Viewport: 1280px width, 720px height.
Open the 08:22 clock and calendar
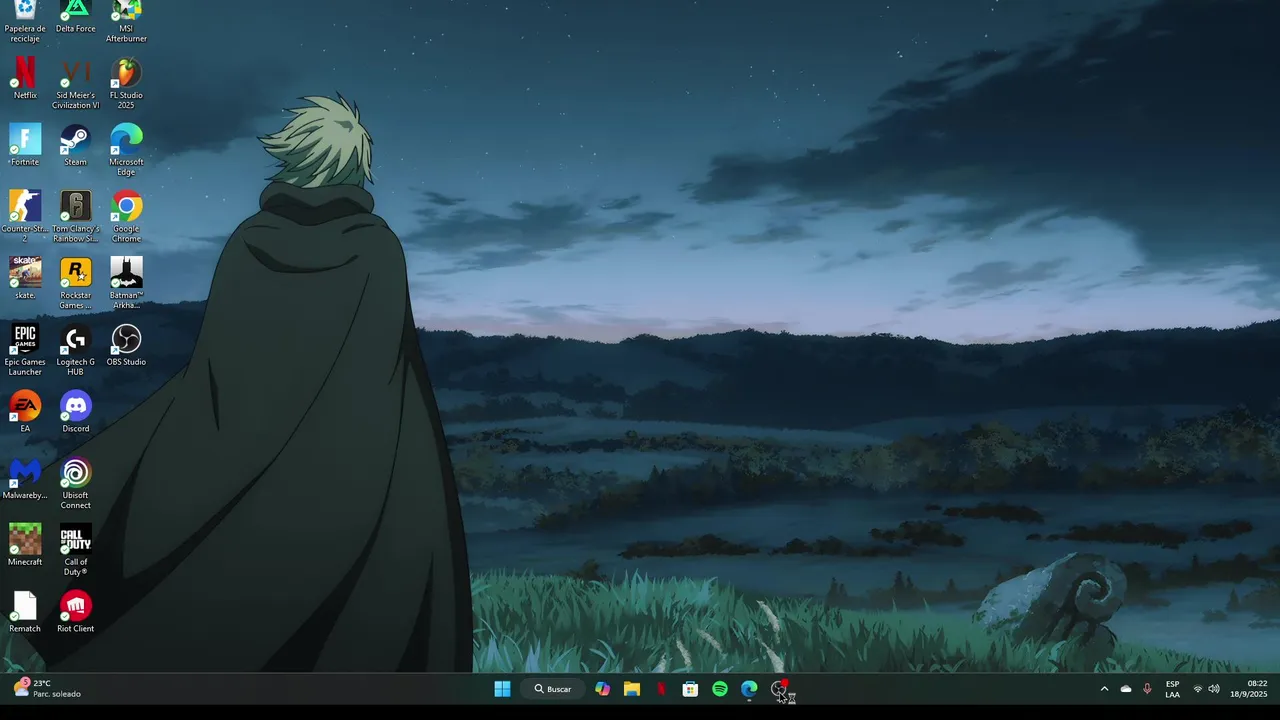click(x=1249, y=689)
